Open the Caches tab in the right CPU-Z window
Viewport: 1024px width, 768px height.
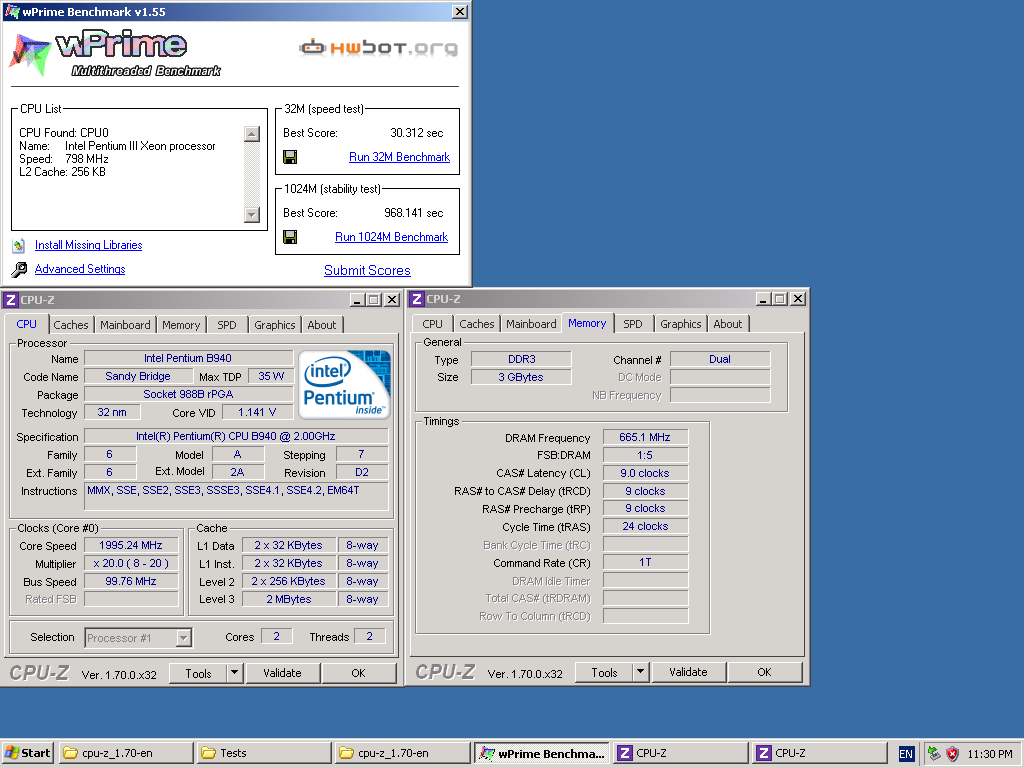pyautogui.click(x=477, y=324)
